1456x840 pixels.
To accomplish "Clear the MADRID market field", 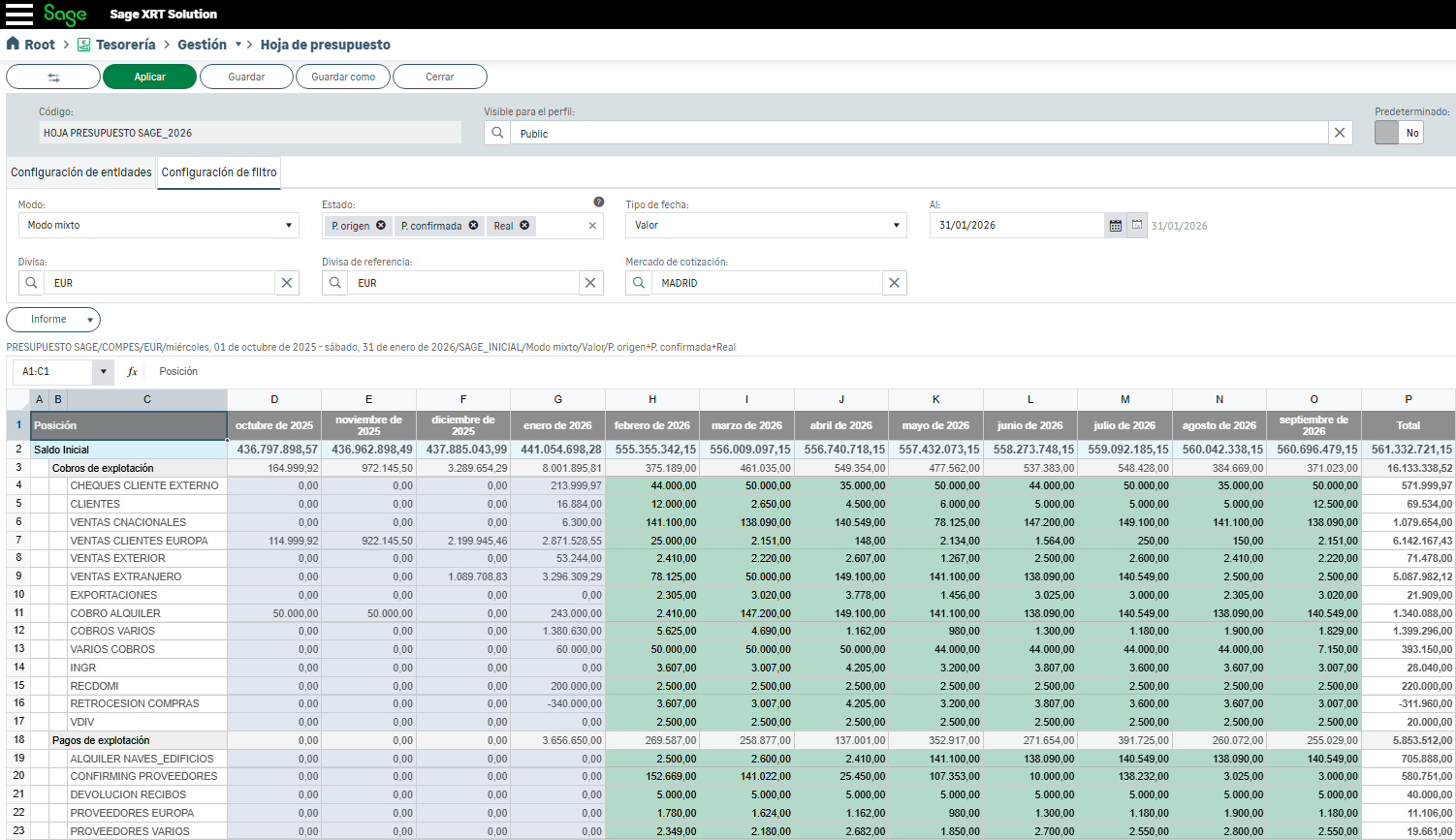I will coord(894,283).
